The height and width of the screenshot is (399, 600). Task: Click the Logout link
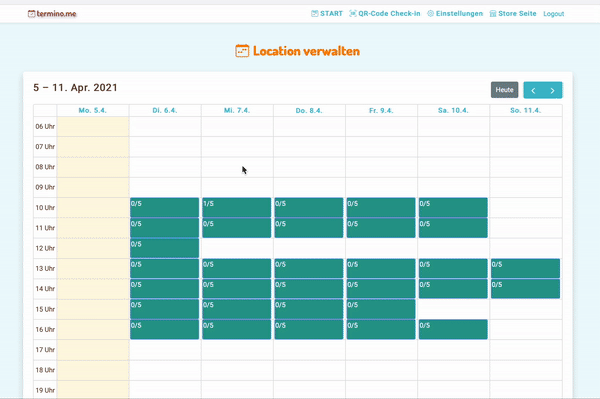[554, 14]
